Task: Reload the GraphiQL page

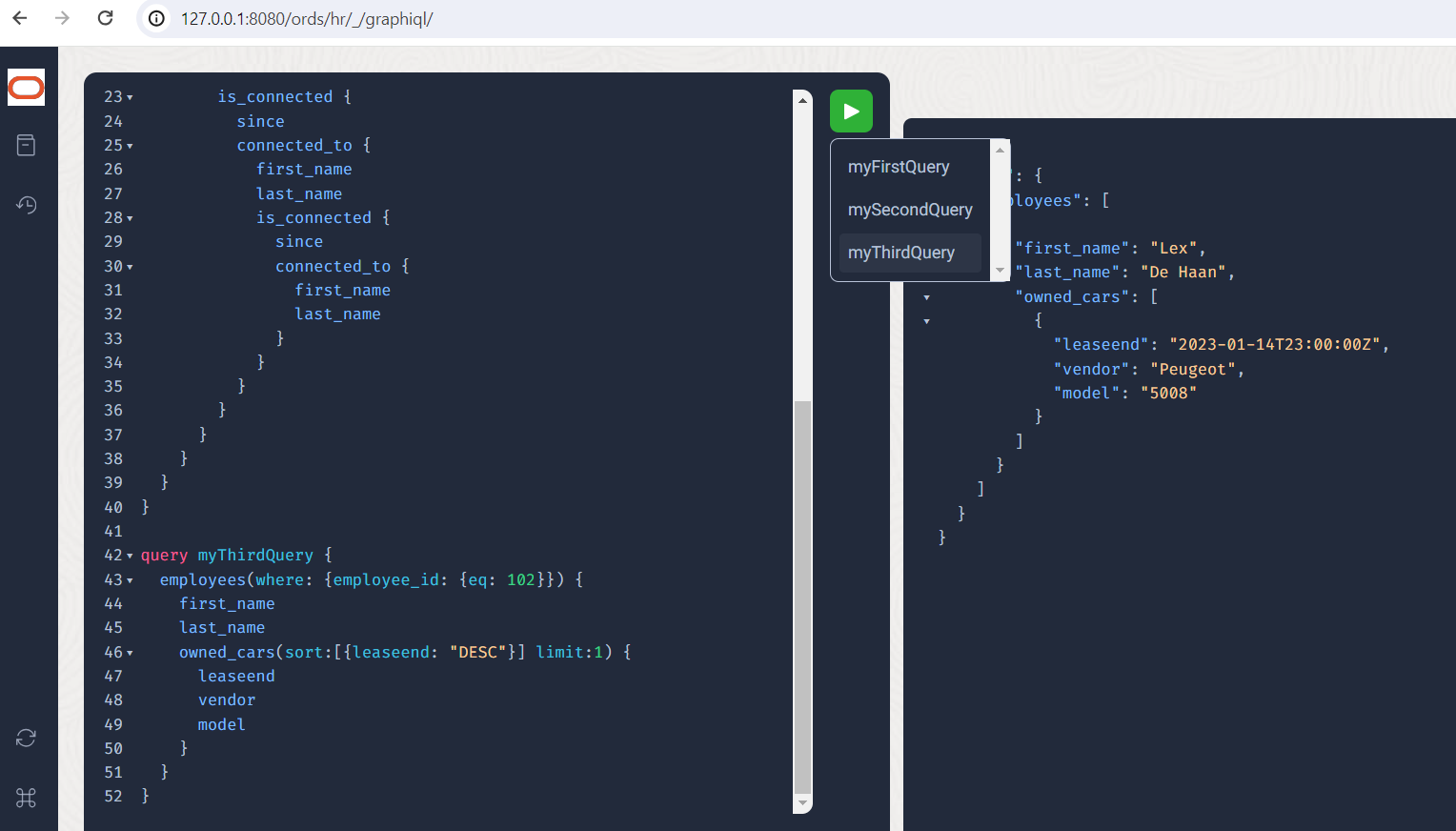Action: tap(106, 18)
